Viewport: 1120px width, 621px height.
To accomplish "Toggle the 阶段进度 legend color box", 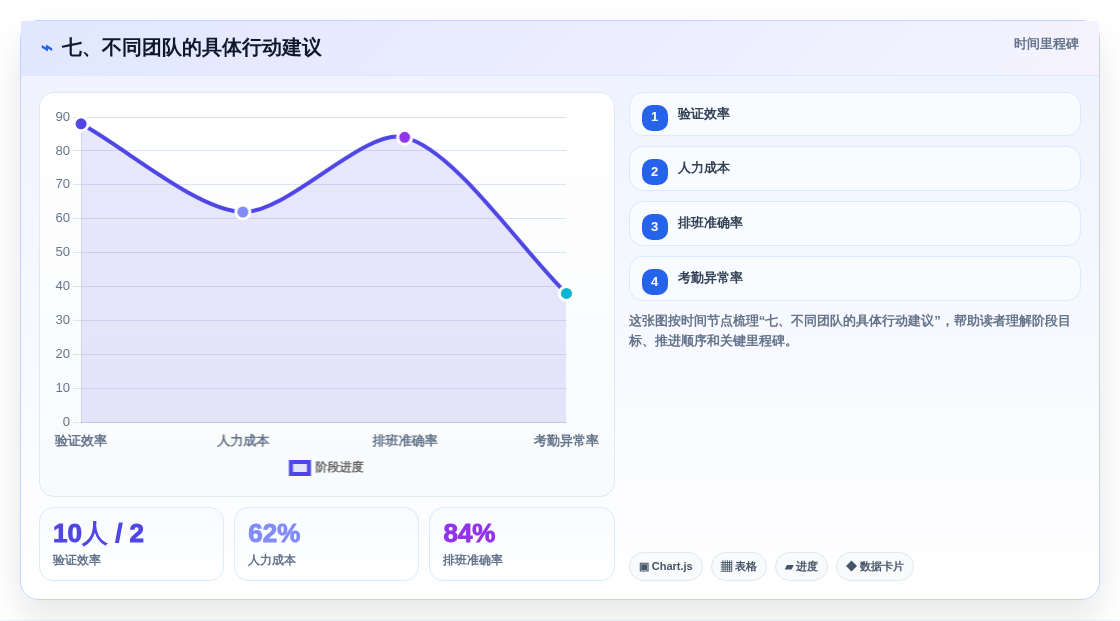I will point(299,467).
